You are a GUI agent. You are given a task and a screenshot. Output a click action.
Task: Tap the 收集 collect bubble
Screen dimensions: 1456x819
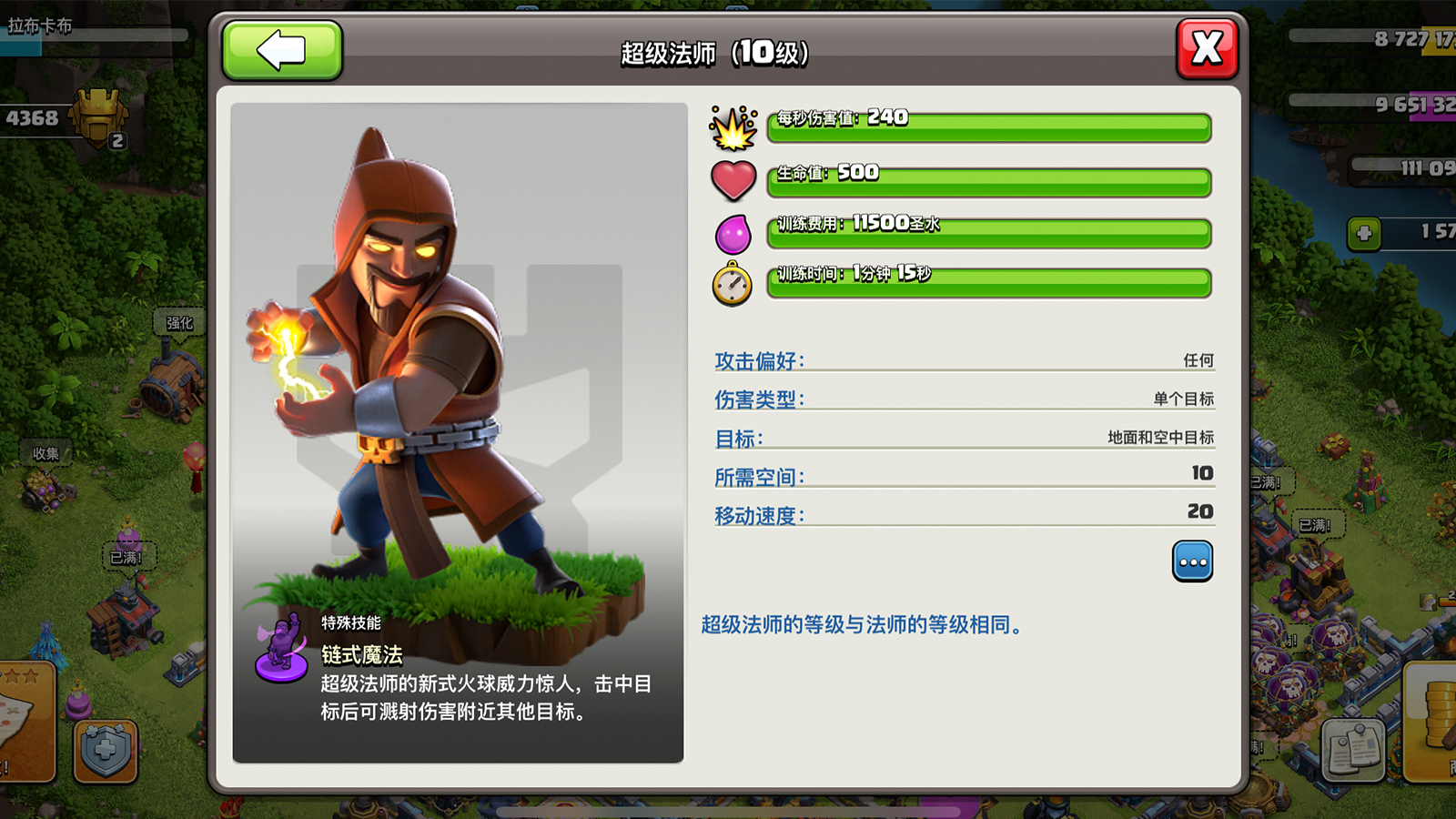pos(46,453)
